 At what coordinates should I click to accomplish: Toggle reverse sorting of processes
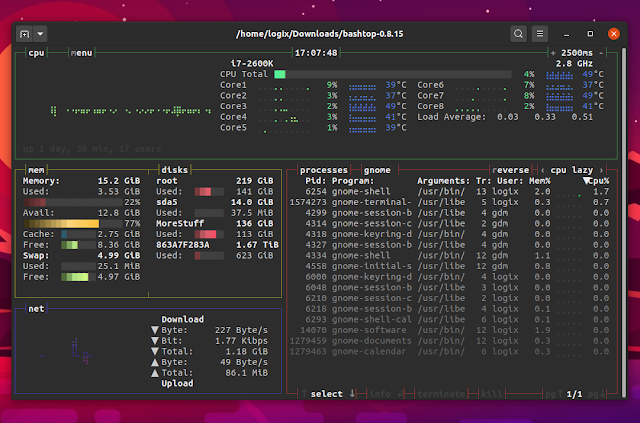click(x=510, y=170)
